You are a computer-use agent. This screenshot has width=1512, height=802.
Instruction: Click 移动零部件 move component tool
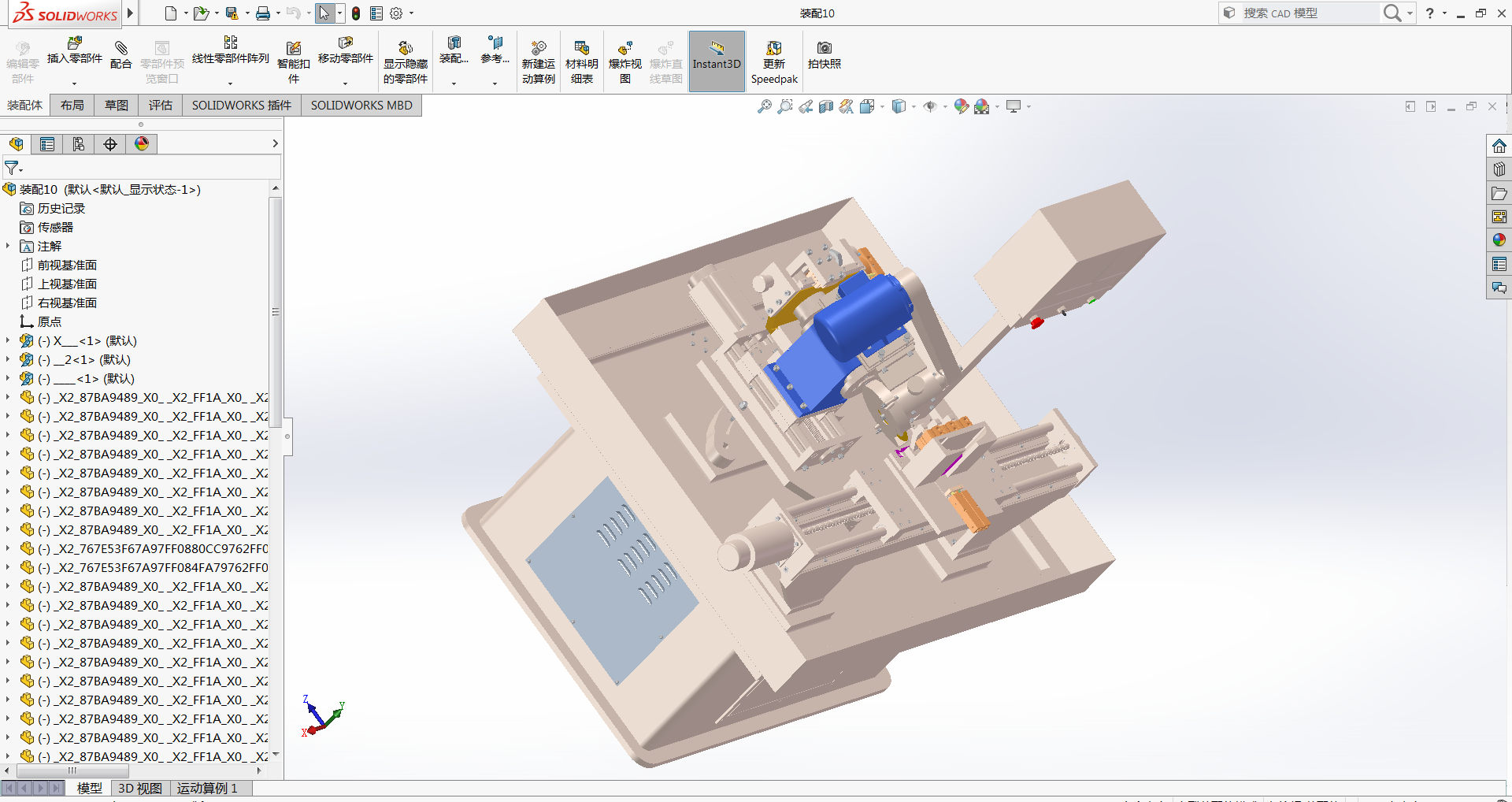345,51
